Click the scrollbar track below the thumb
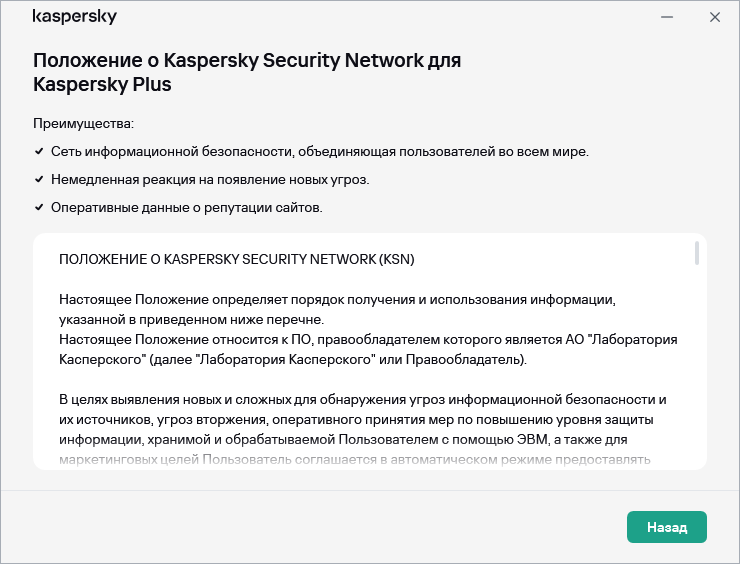The image size is (740, 564). [696, 380]
